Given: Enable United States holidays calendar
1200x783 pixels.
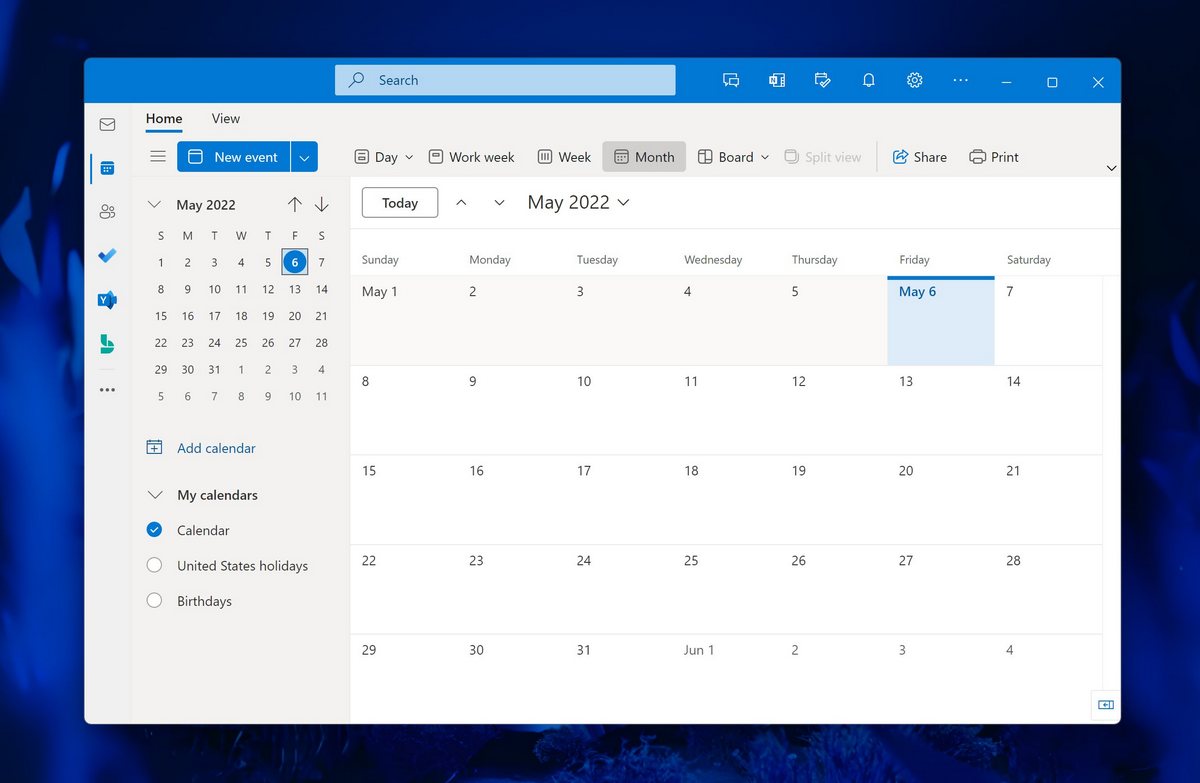Looking at the screenshot, I should click(154, 566).
